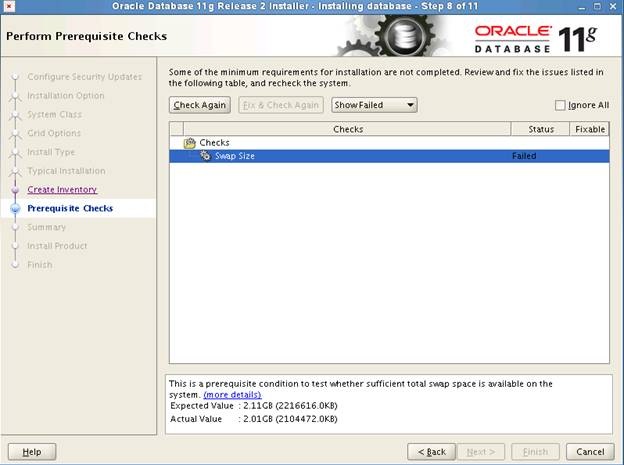Viewport: 624px width, 465px height.
Task: Open the Create Inventory step link
Action: (62, 190)
